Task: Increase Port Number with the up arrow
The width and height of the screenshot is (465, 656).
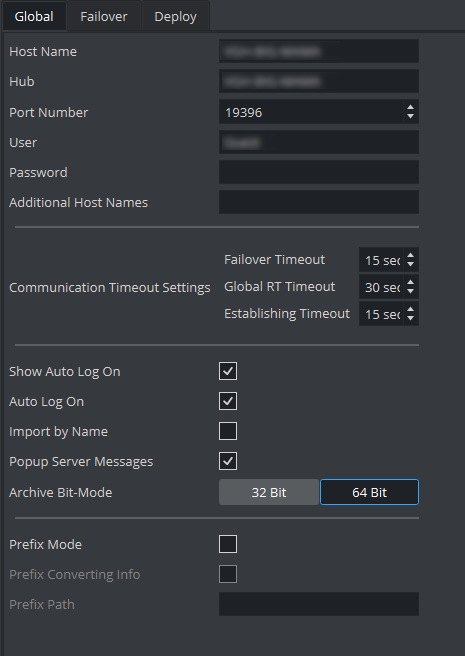Action: [x=410, y=108]
